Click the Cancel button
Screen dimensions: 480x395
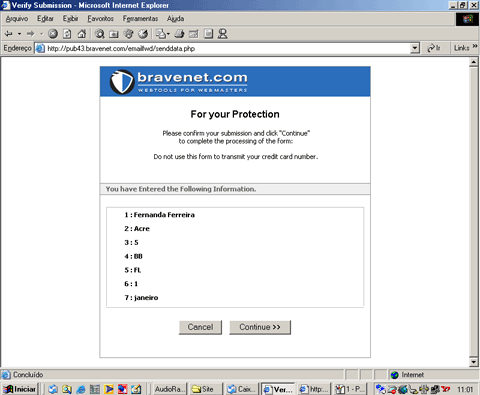[x=200, y=327]
